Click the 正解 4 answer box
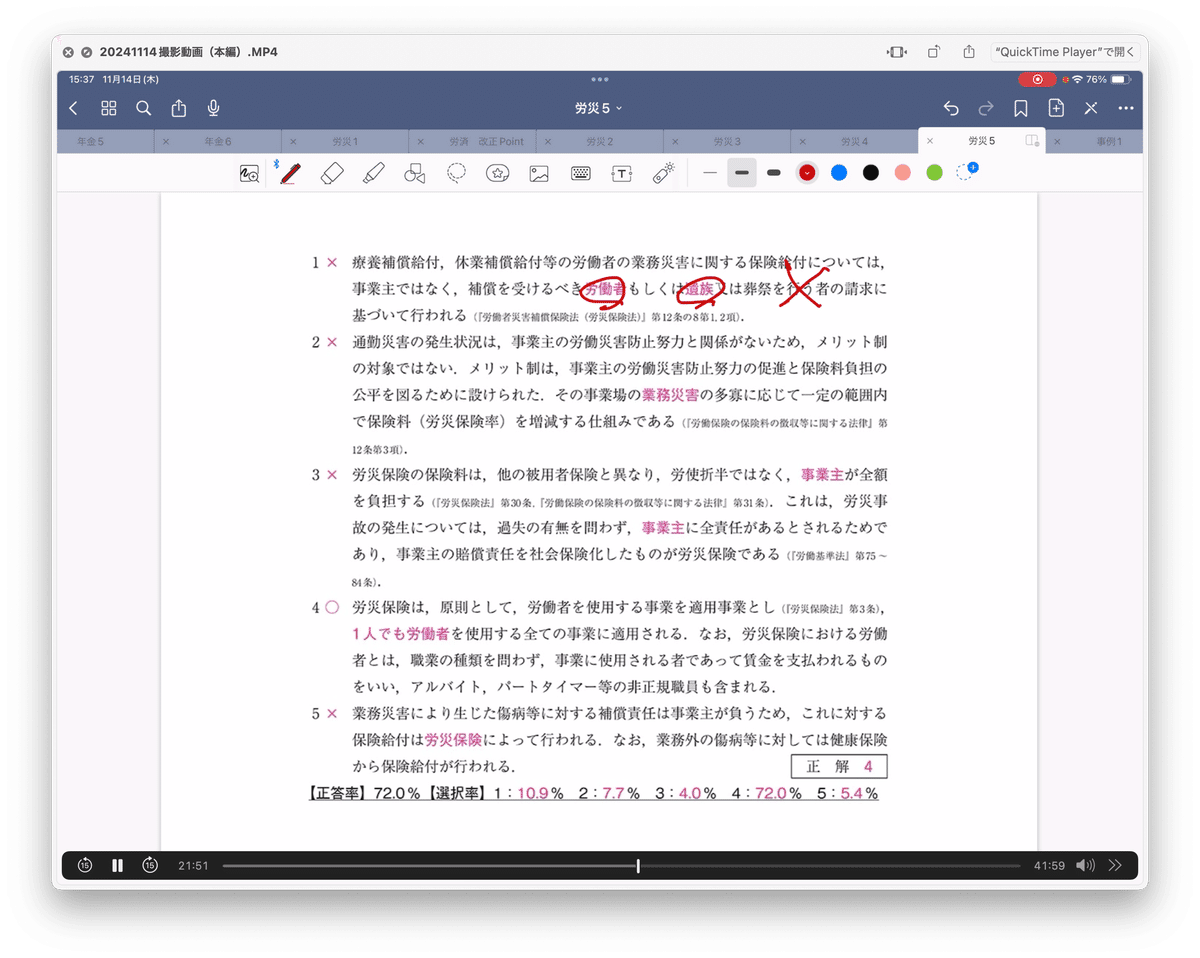1200x958 pixels. (839, 767)
